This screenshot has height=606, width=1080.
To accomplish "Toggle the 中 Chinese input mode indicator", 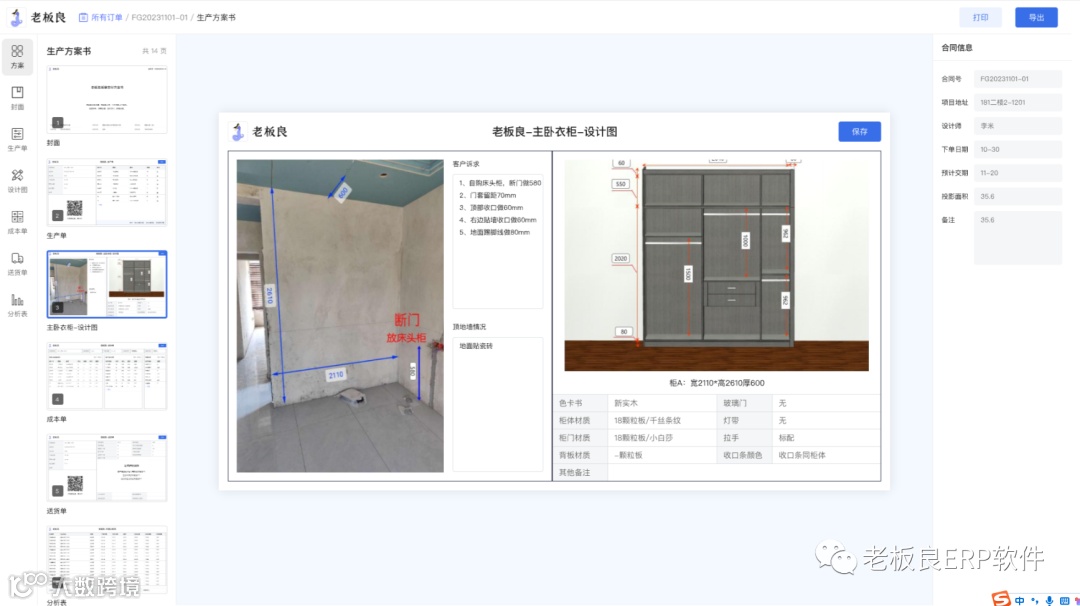I will click(x=1019, y=600).
